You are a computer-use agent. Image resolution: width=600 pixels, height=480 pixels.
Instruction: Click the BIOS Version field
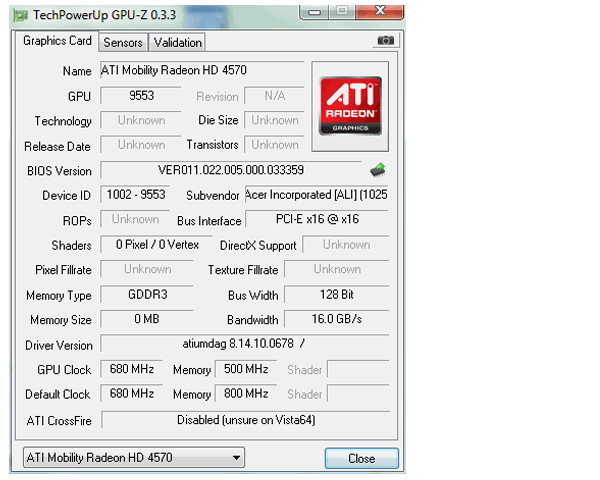click(x=231, y=170)
